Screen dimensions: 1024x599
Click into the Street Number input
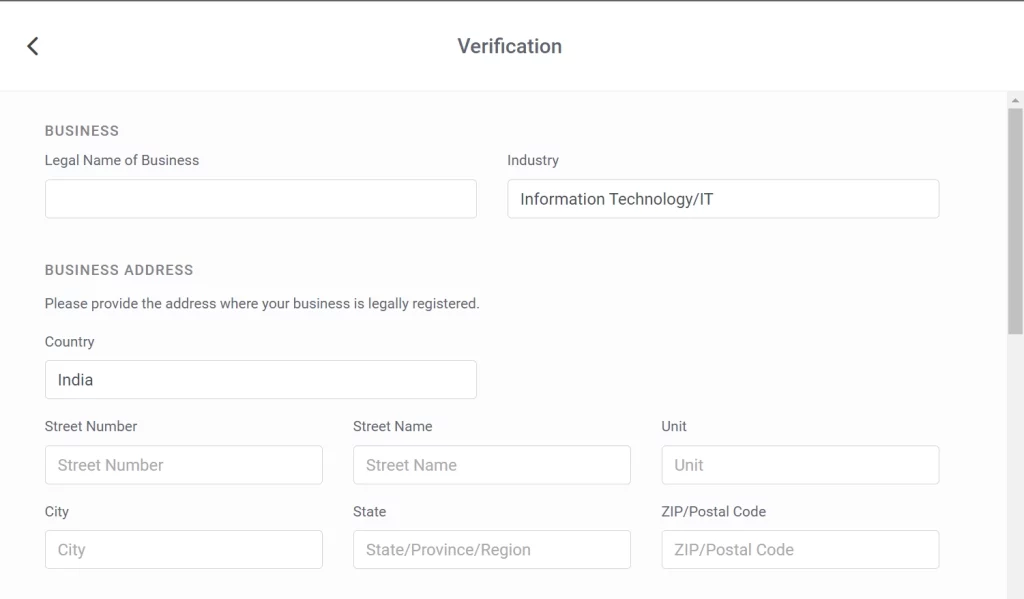[184, 465]
